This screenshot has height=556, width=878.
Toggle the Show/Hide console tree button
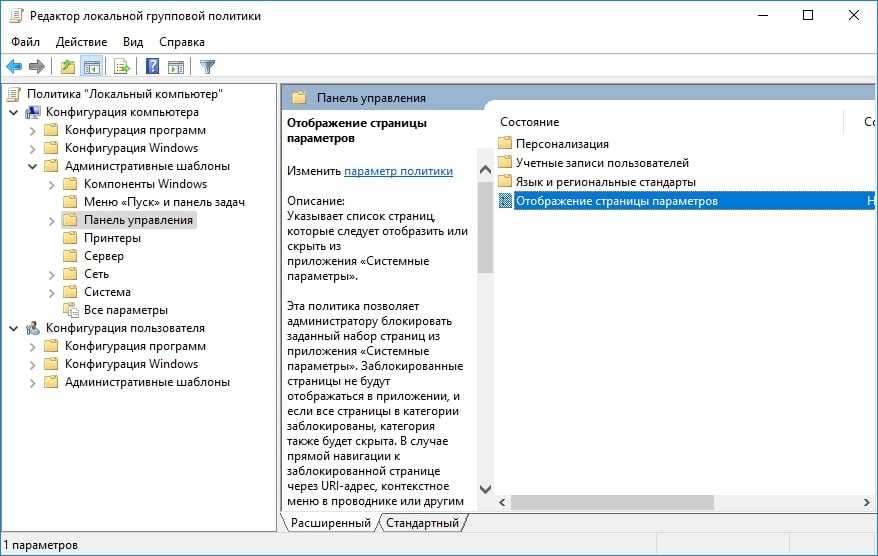[x=92, y=67]
